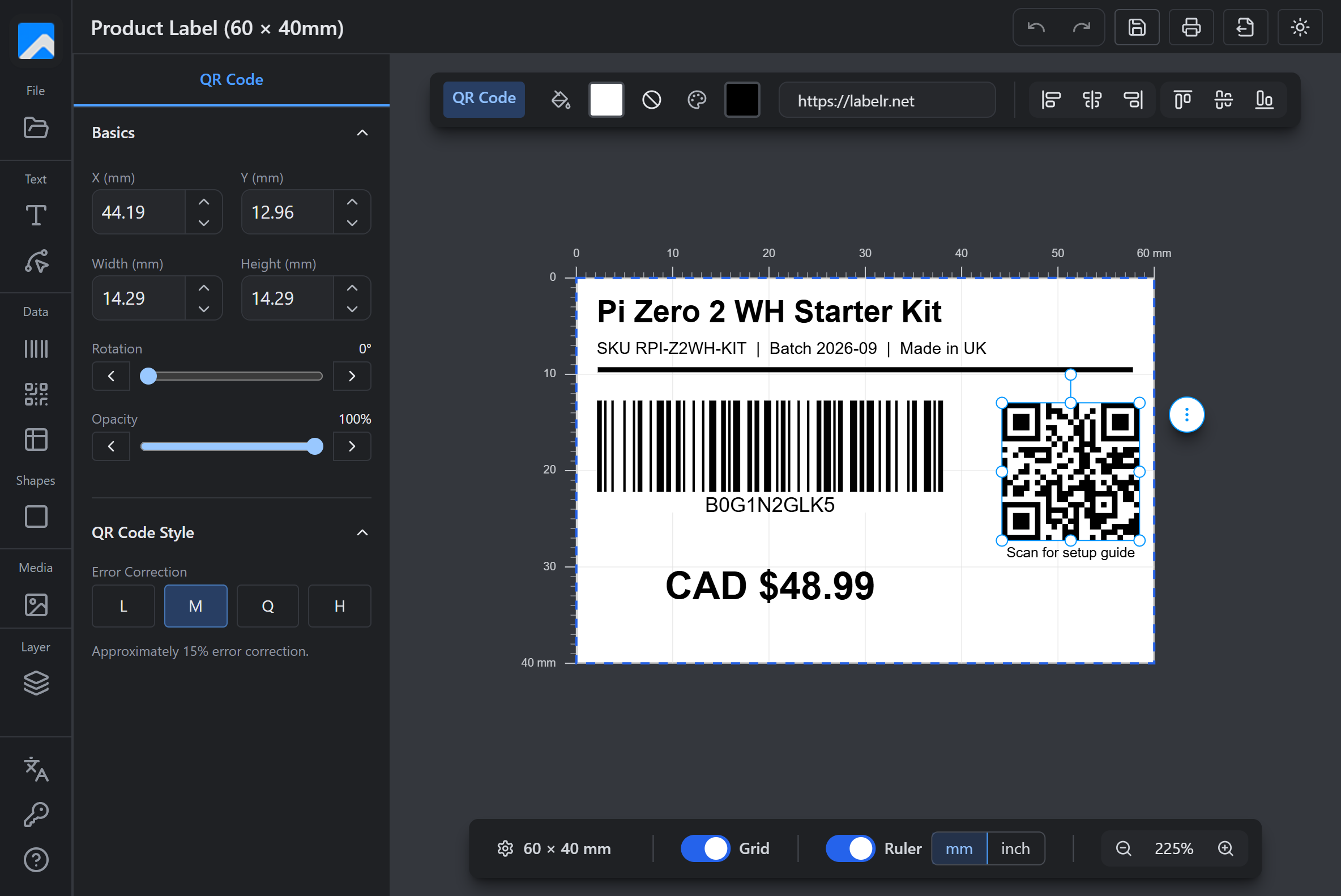Switch theme with sun icon

(1300, 27)
